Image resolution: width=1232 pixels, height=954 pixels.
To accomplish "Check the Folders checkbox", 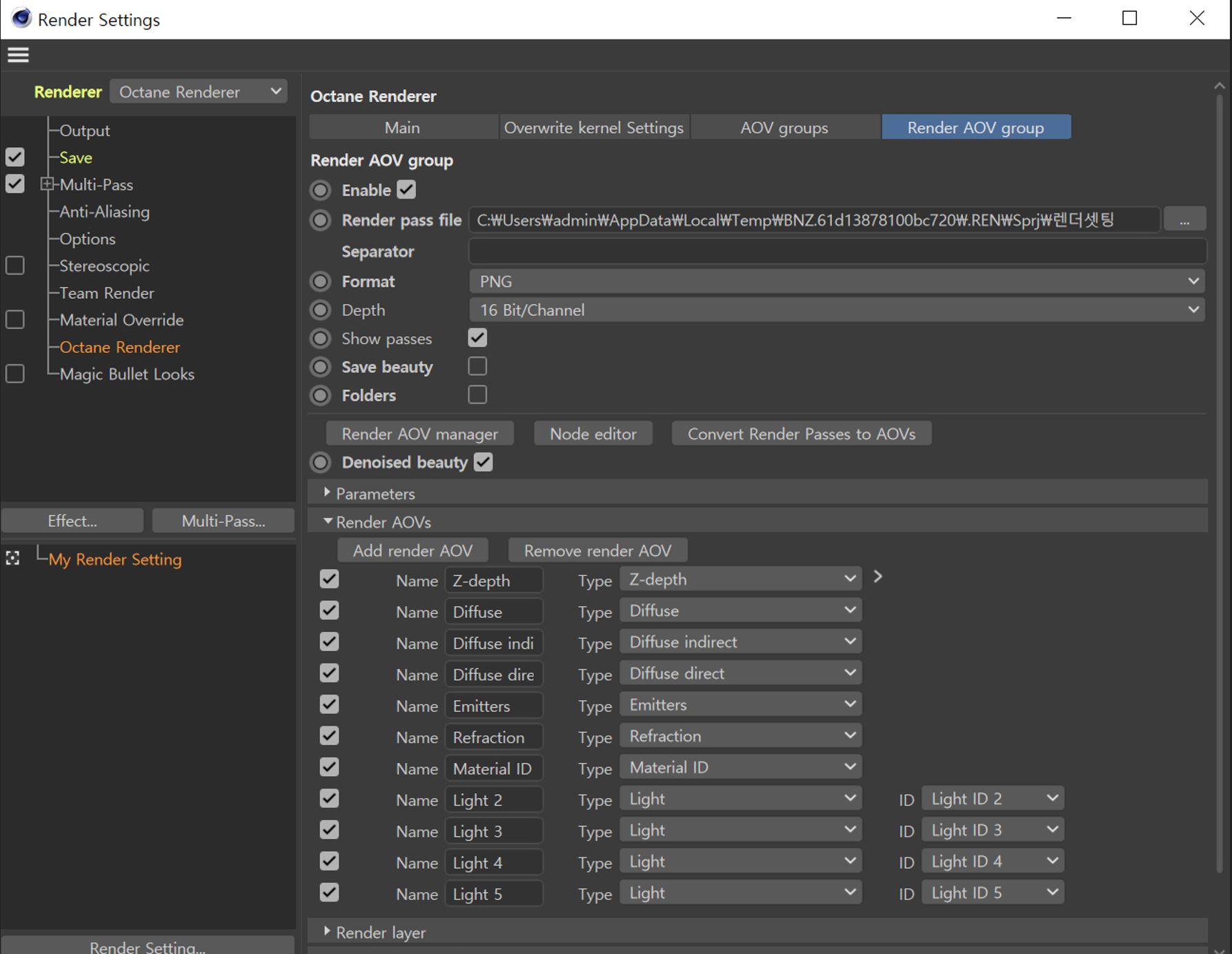I will point(477,395).
